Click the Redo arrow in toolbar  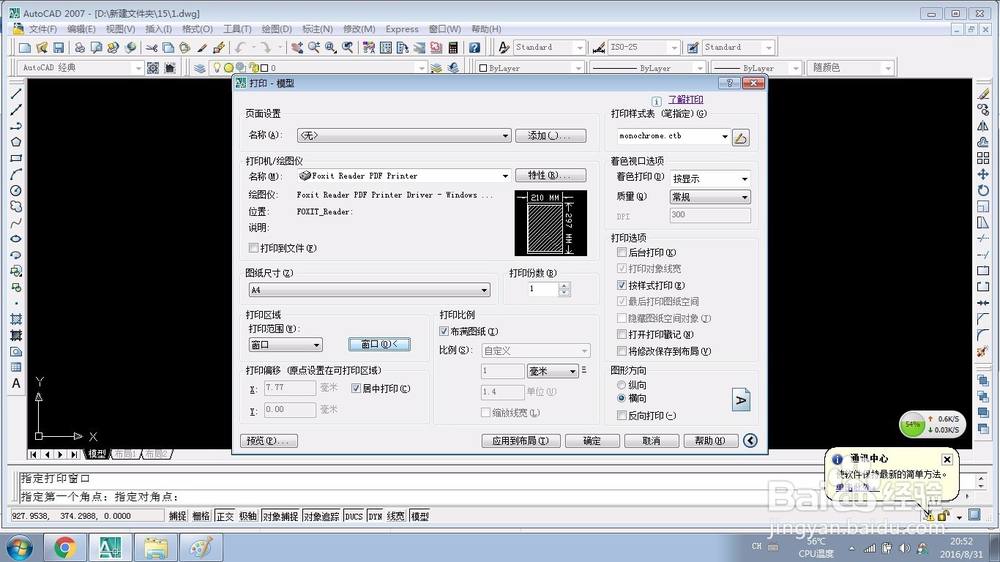coord(266,48)
